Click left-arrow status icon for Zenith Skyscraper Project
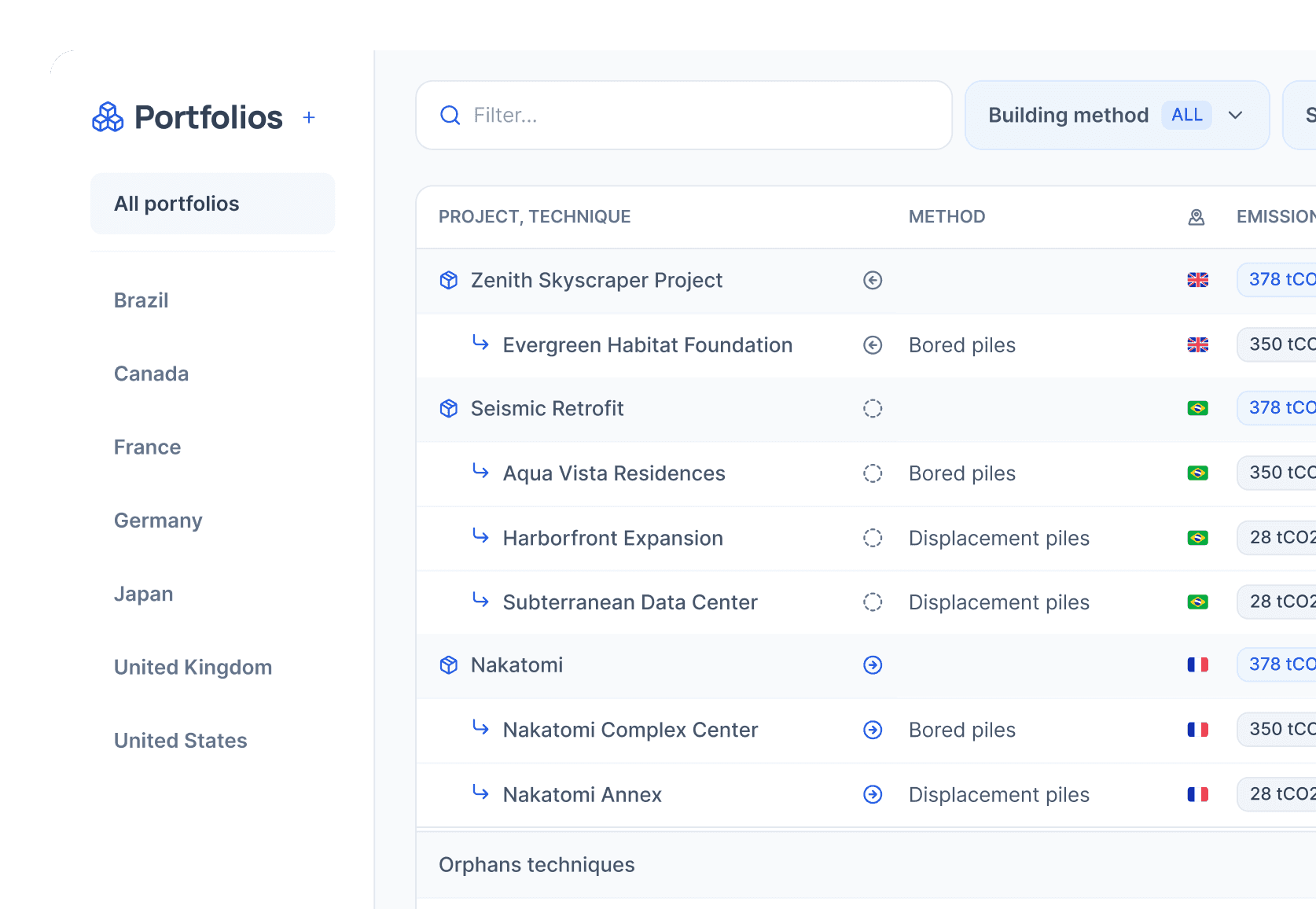The width and height of the screenshot is (1316, 909). 873,280
